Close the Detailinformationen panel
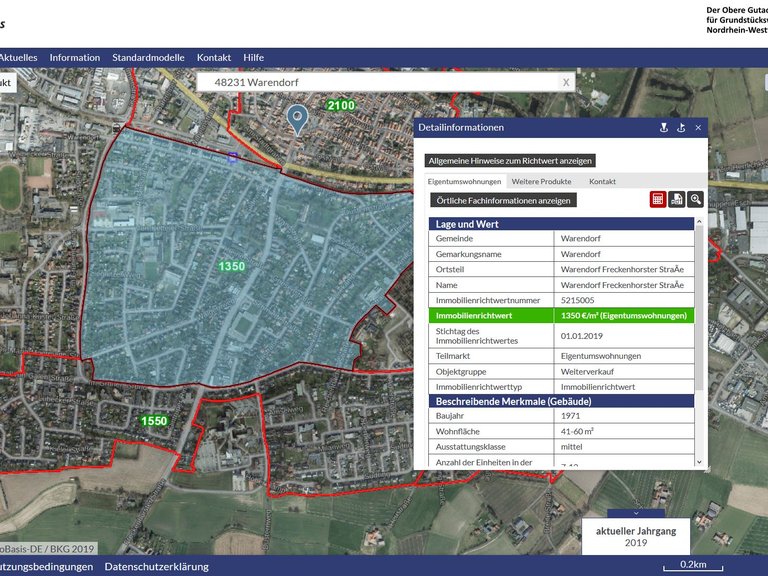 tap(698, 128)
